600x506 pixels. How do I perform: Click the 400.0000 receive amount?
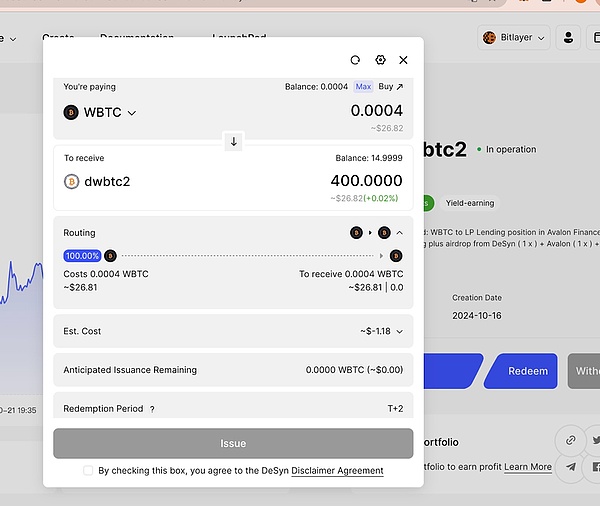(x=366, y=181)
